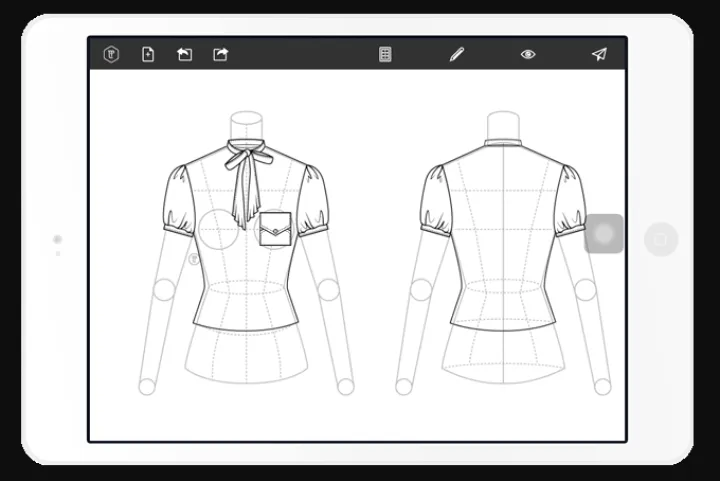Click the import file icon in toolbar

(184, 54)
